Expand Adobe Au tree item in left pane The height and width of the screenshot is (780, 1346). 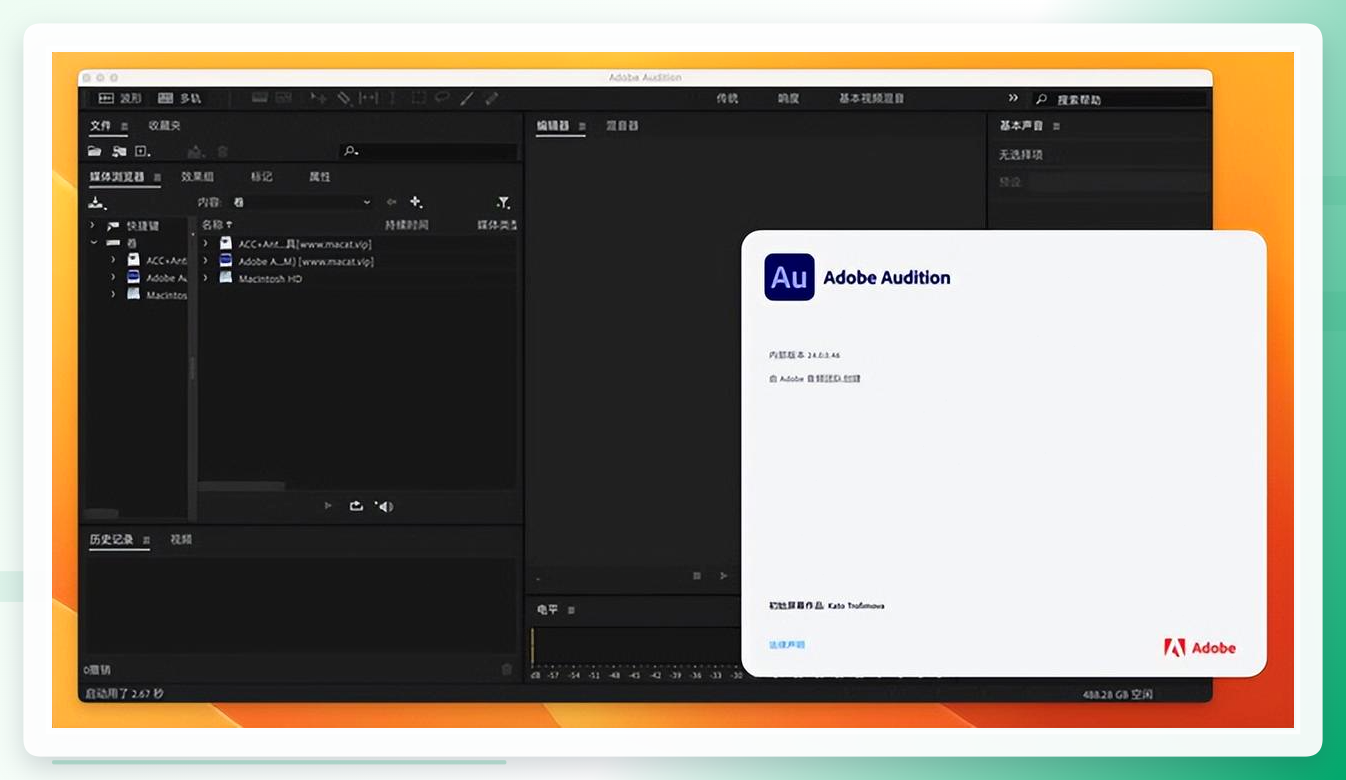pos(113,278)
